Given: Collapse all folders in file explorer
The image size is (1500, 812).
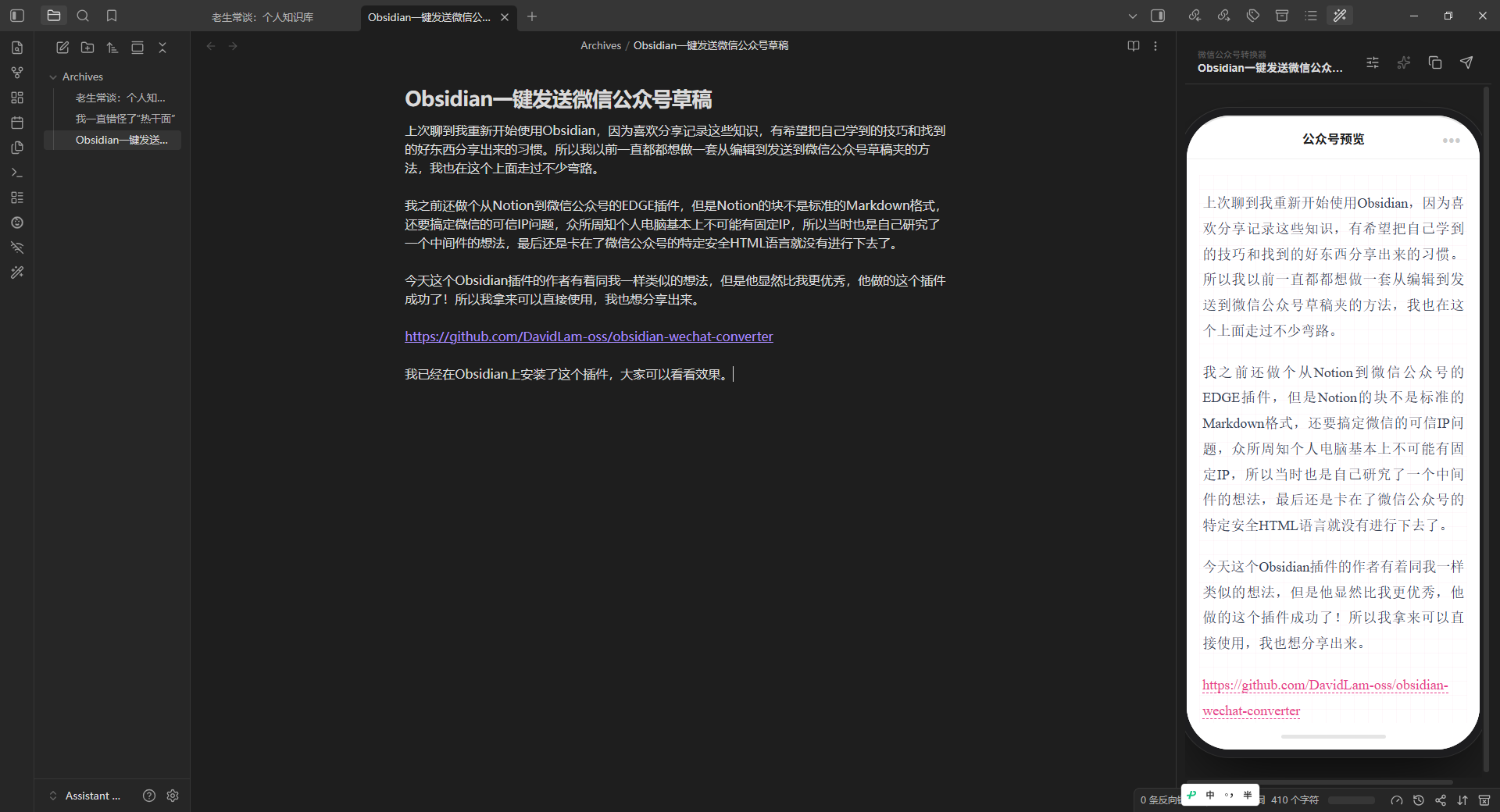Looking at the screenshot, I should 162,48.
